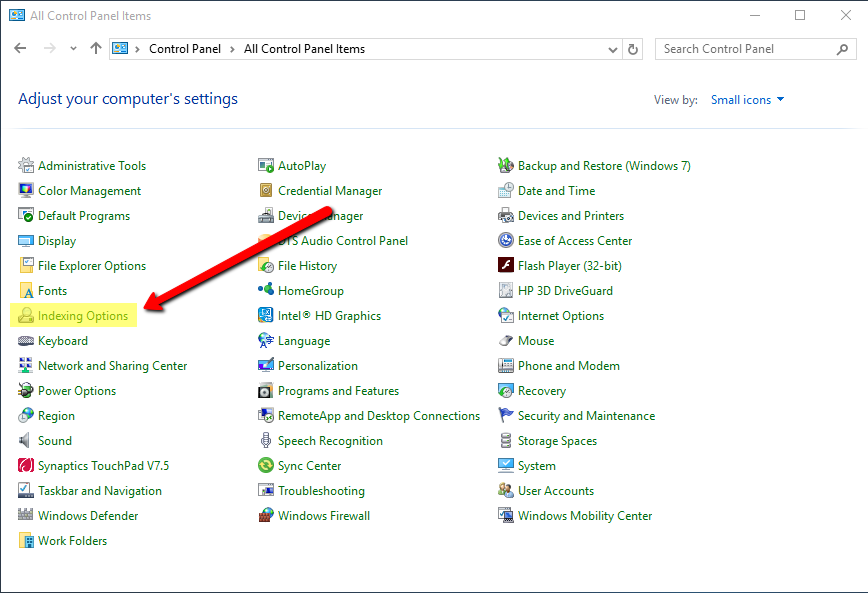Viewport: 868px width, 593px height.
Task: Click the HomeGroup icon
Action: tap(266, 290)
